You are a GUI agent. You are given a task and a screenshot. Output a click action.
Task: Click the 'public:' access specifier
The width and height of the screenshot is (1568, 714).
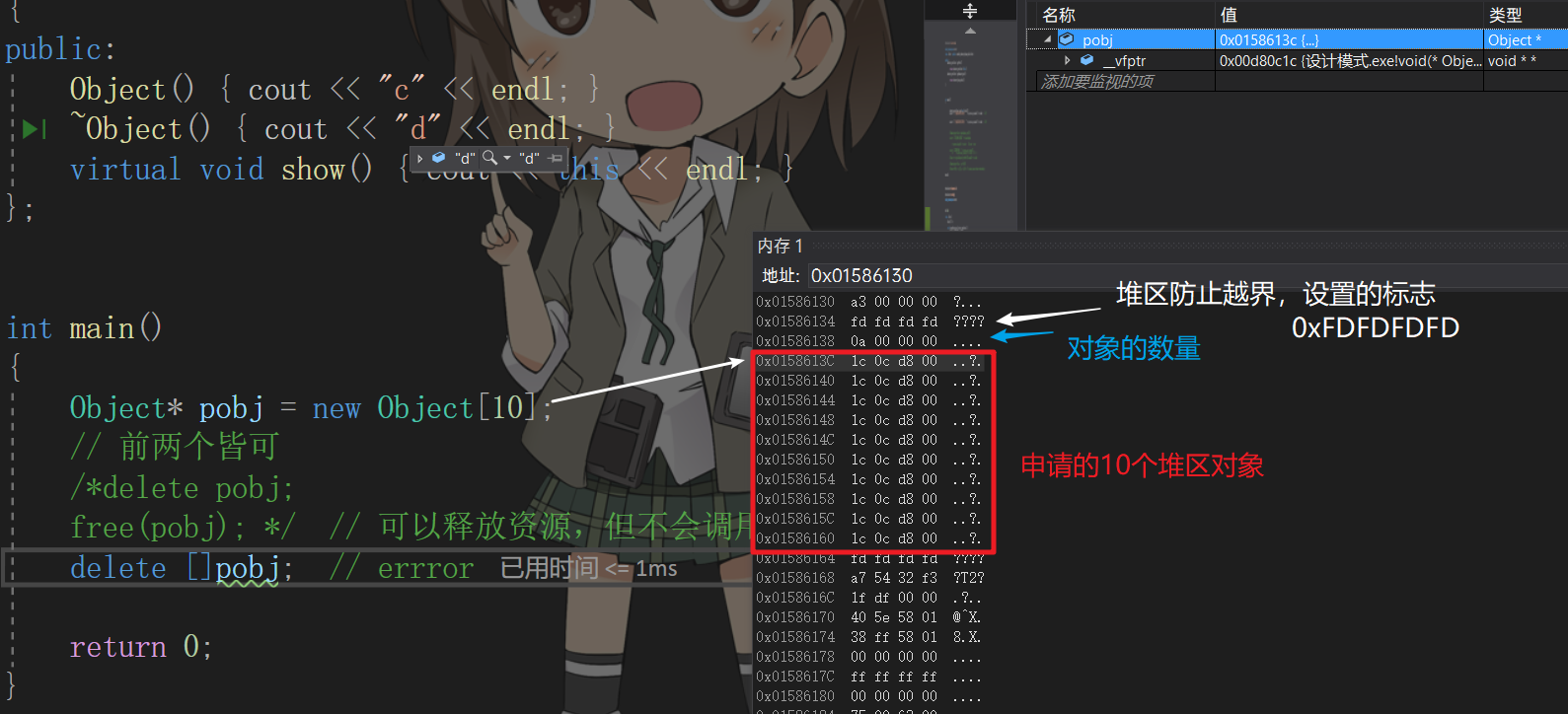pyautogui.click(x=61, y=50)
